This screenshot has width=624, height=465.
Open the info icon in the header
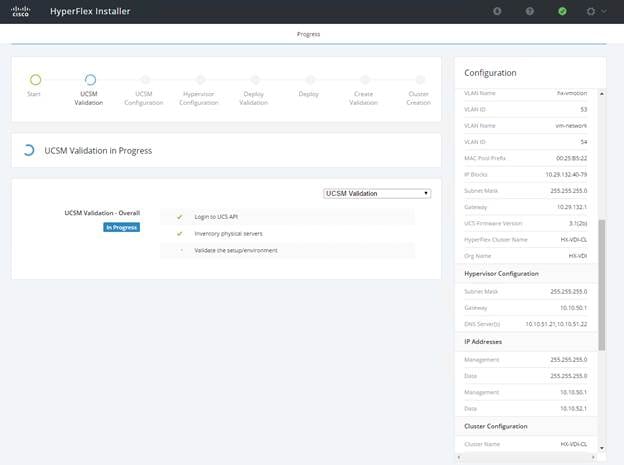[x=497, y=11]
